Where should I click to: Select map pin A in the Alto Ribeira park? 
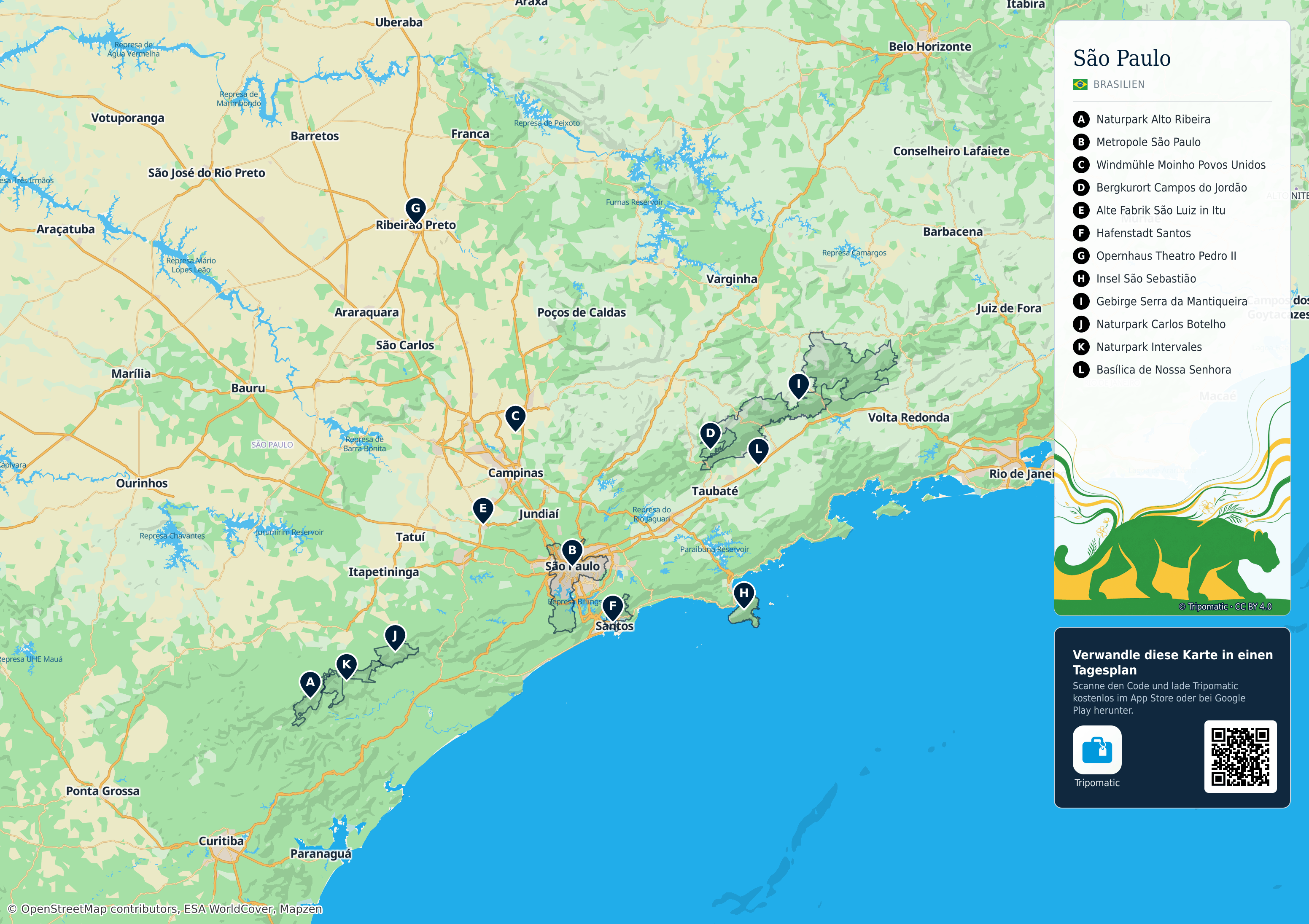(x=310, y=683)
